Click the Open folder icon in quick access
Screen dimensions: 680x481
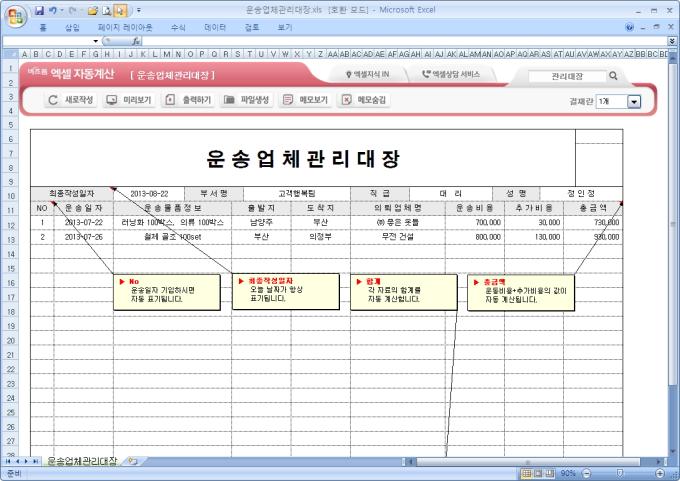point(92,10)
